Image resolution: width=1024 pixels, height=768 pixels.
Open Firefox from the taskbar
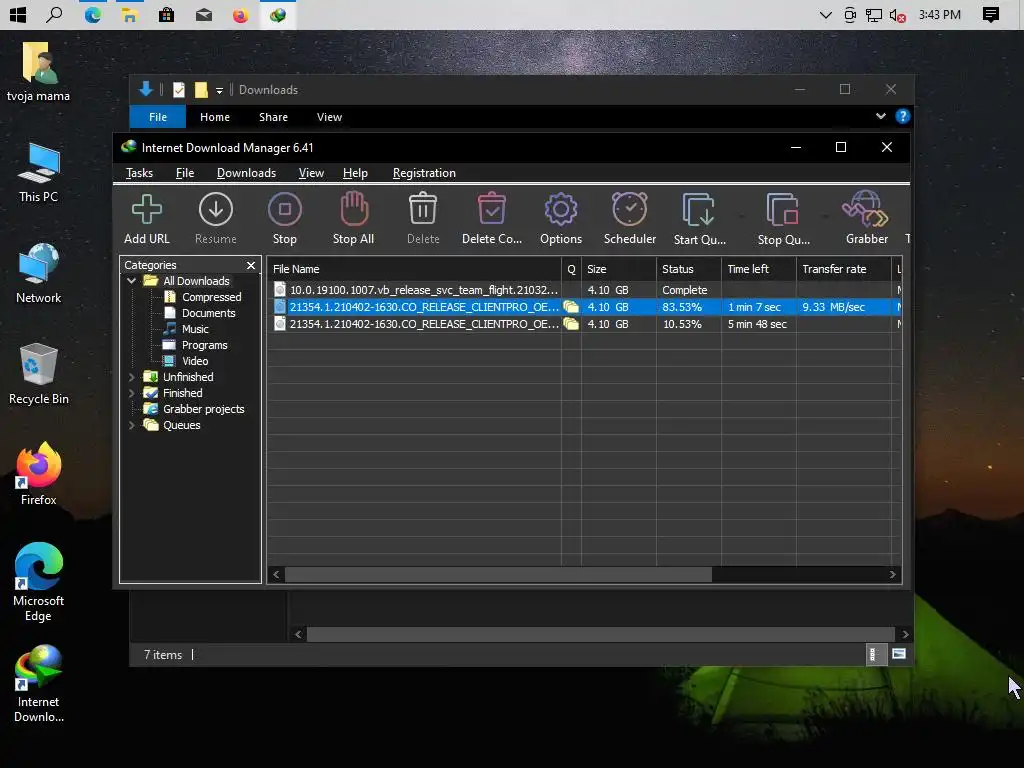point(240,14)
